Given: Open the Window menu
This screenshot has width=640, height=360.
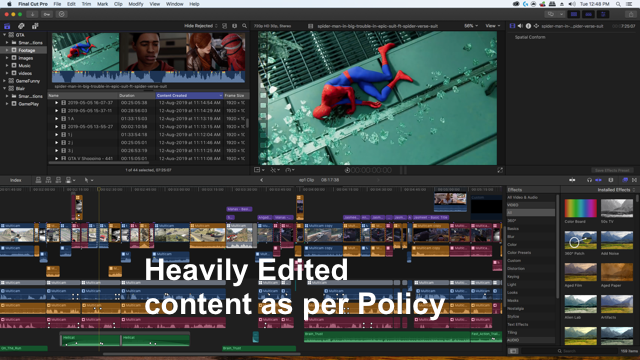Looking at the screenshot, I should 175,4.
